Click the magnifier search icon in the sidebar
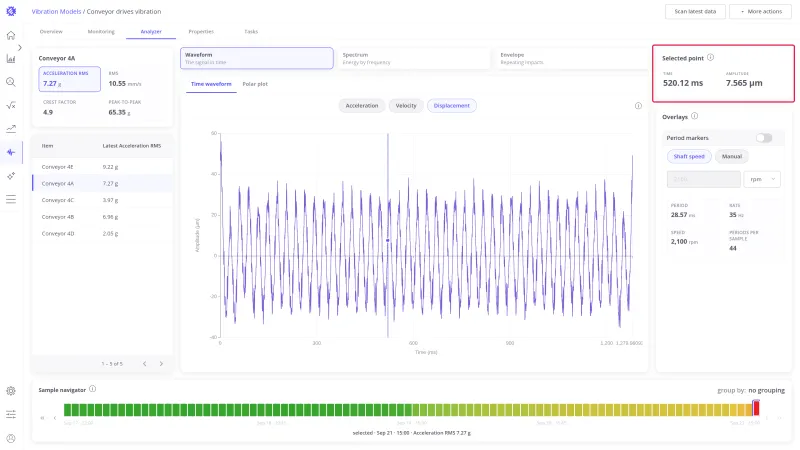The height and width of the screenshot is (450, 800). click(x=11, y=82)
